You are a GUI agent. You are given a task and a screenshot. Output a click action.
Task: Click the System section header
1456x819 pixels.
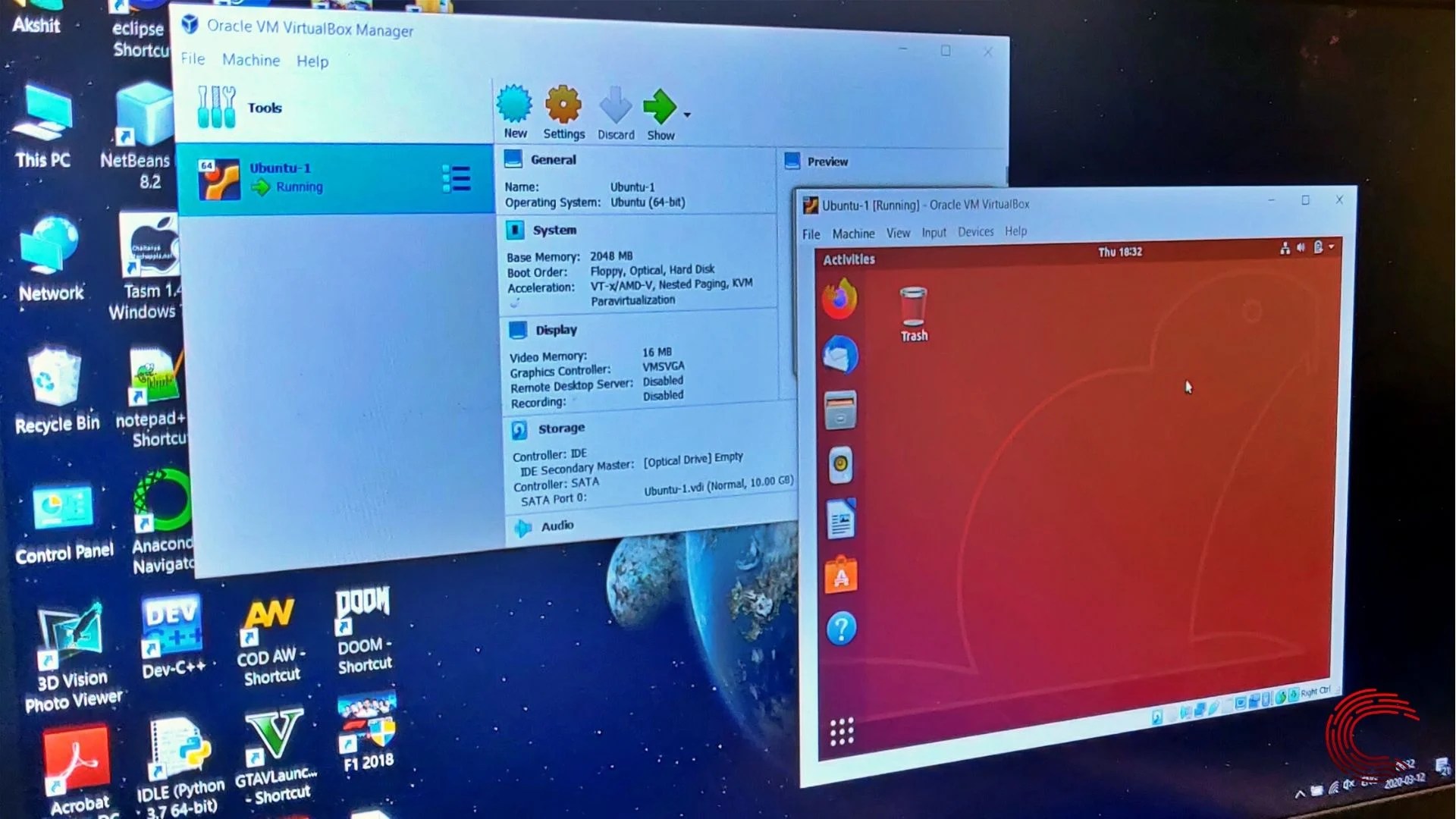click(x=554, y=230)
